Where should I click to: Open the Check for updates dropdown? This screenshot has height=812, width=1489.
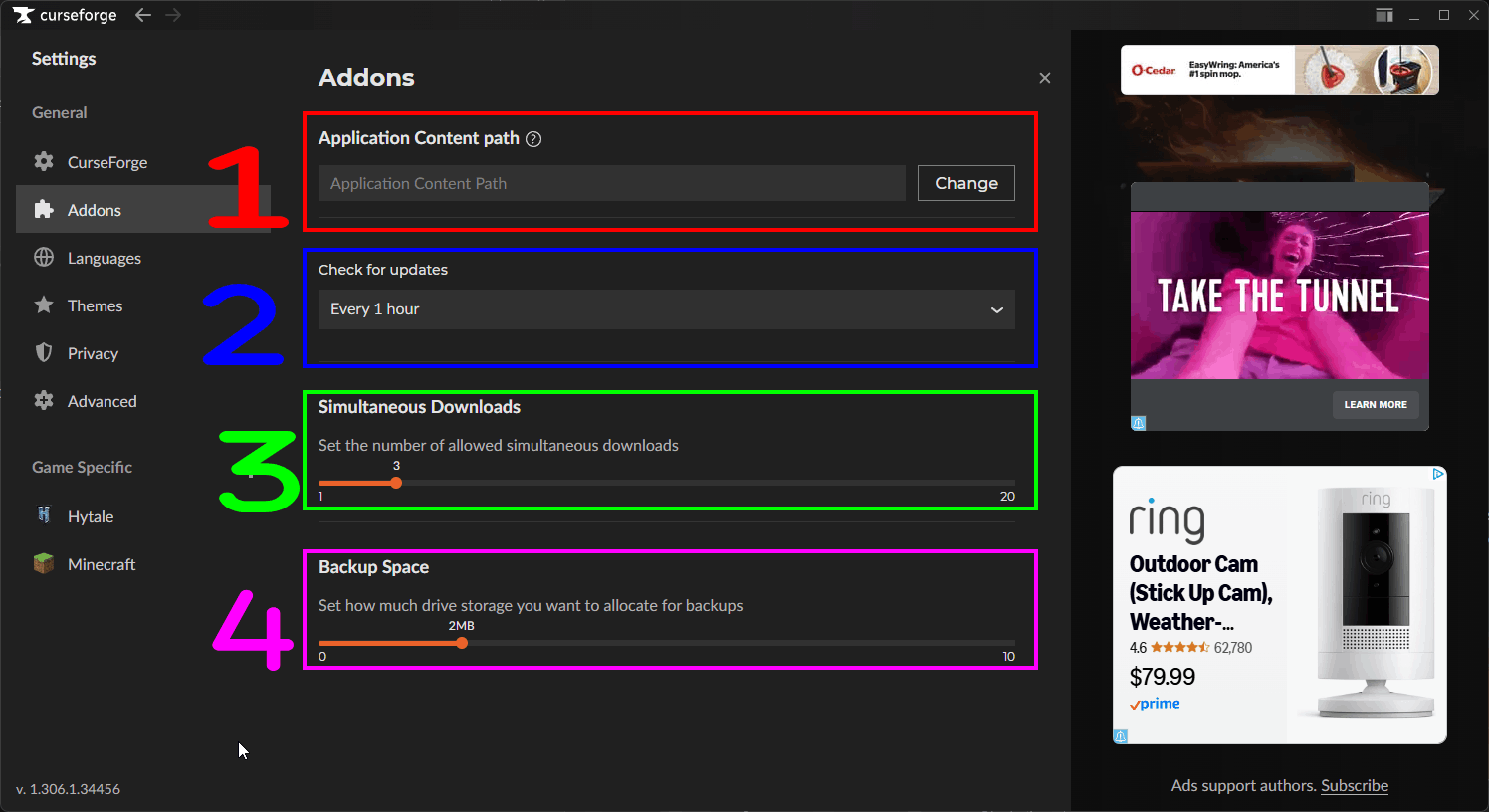[x=667, y=309]
